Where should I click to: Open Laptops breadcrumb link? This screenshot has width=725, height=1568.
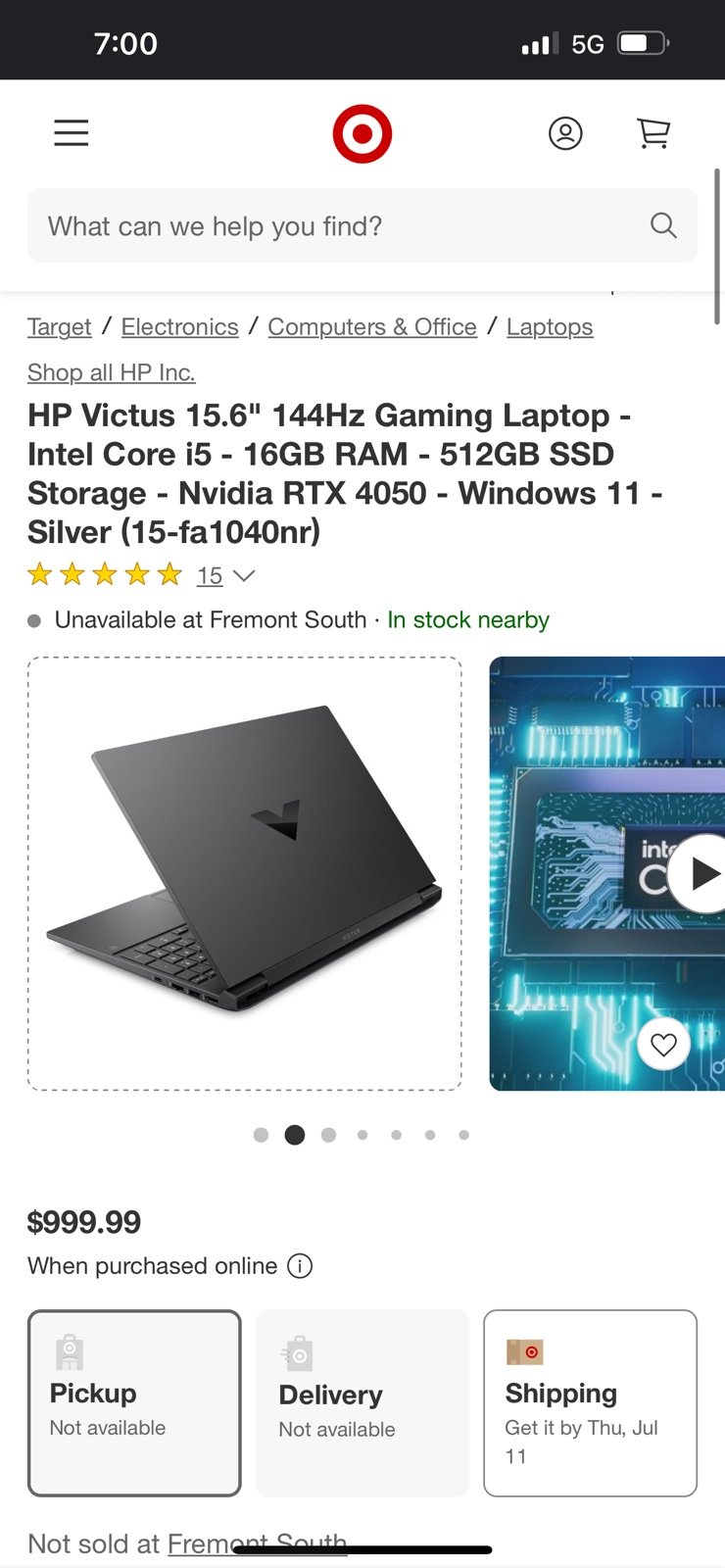(550, 326)
